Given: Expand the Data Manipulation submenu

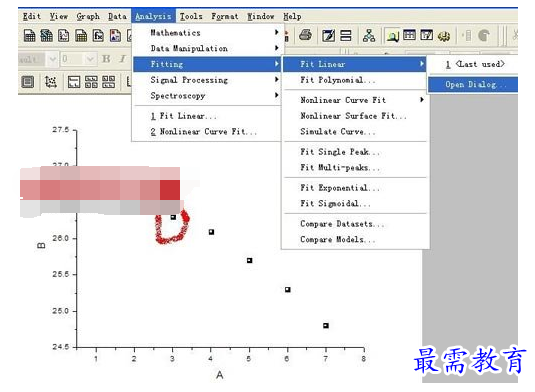Looking at the screenshot, I should coord(207,48).
